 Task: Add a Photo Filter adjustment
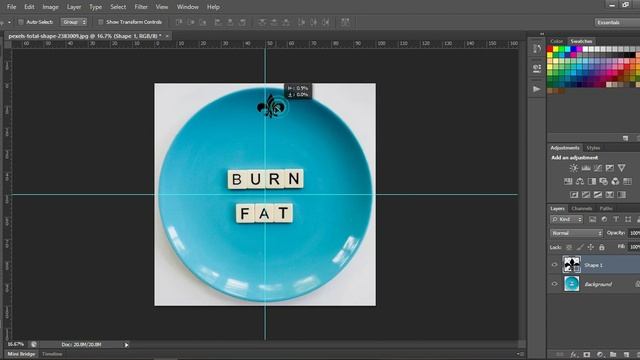(603, 181)
